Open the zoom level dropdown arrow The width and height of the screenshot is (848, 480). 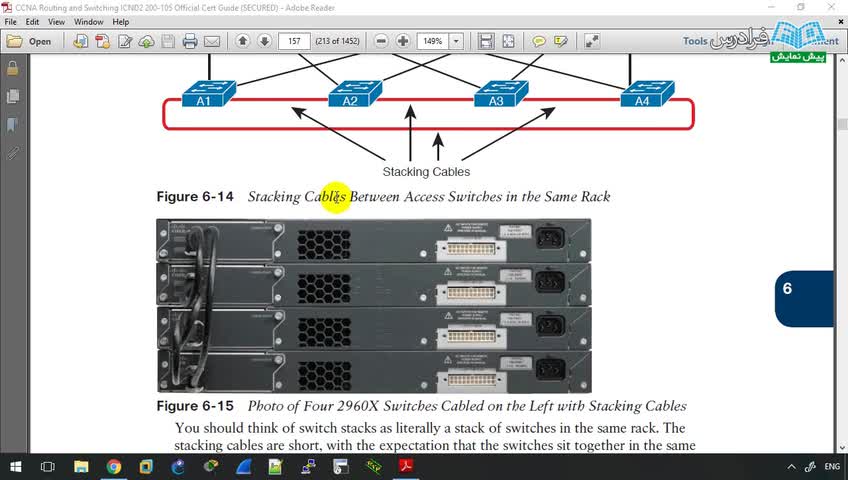click(x=456, y=41)
